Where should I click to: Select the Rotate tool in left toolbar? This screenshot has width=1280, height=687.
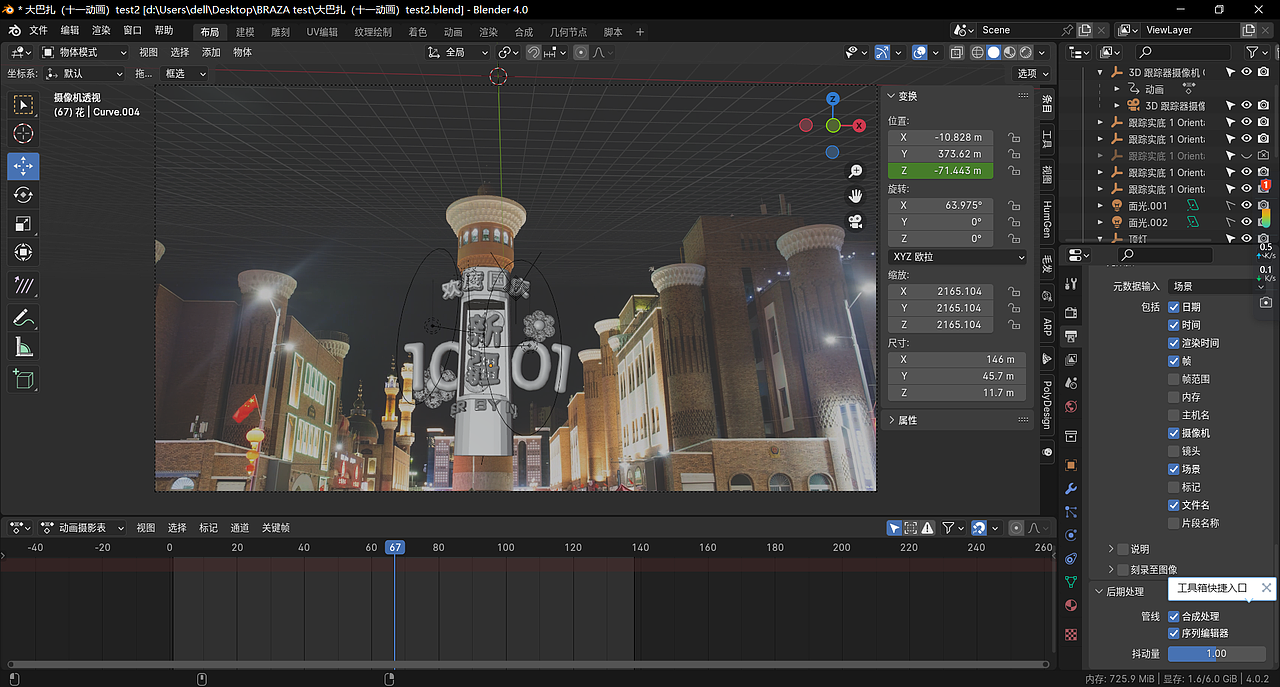pyautogui.click(x=24, y=195)
